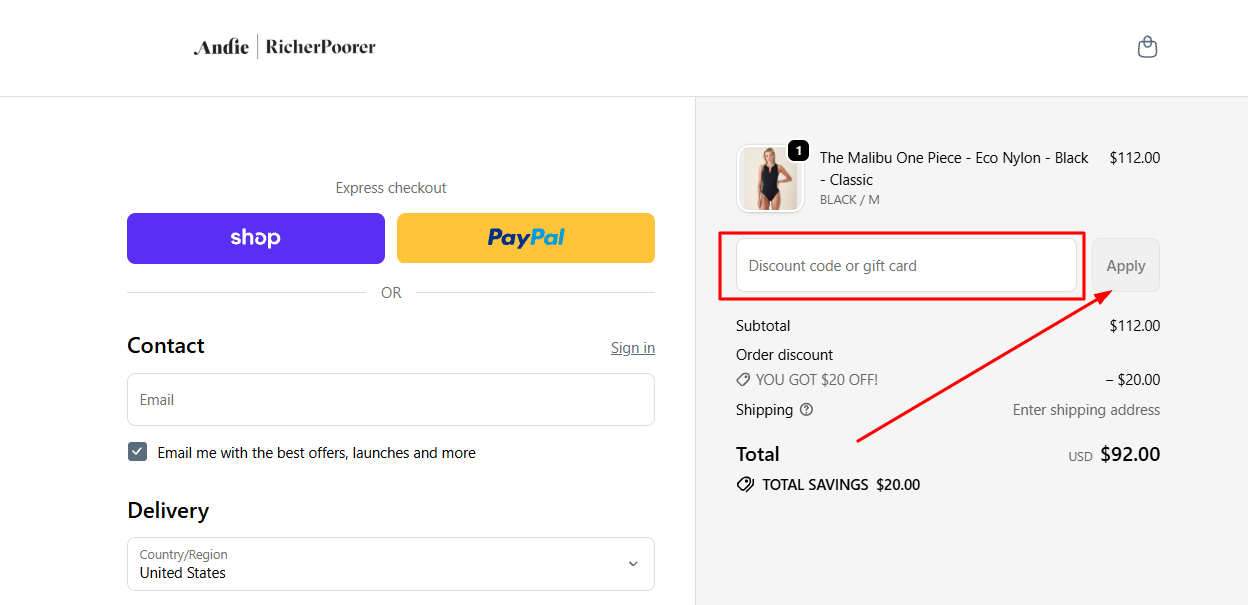Click the Andie RicherPoorer brand logo
The image size is (1248, 605).
tap(284, 46)
